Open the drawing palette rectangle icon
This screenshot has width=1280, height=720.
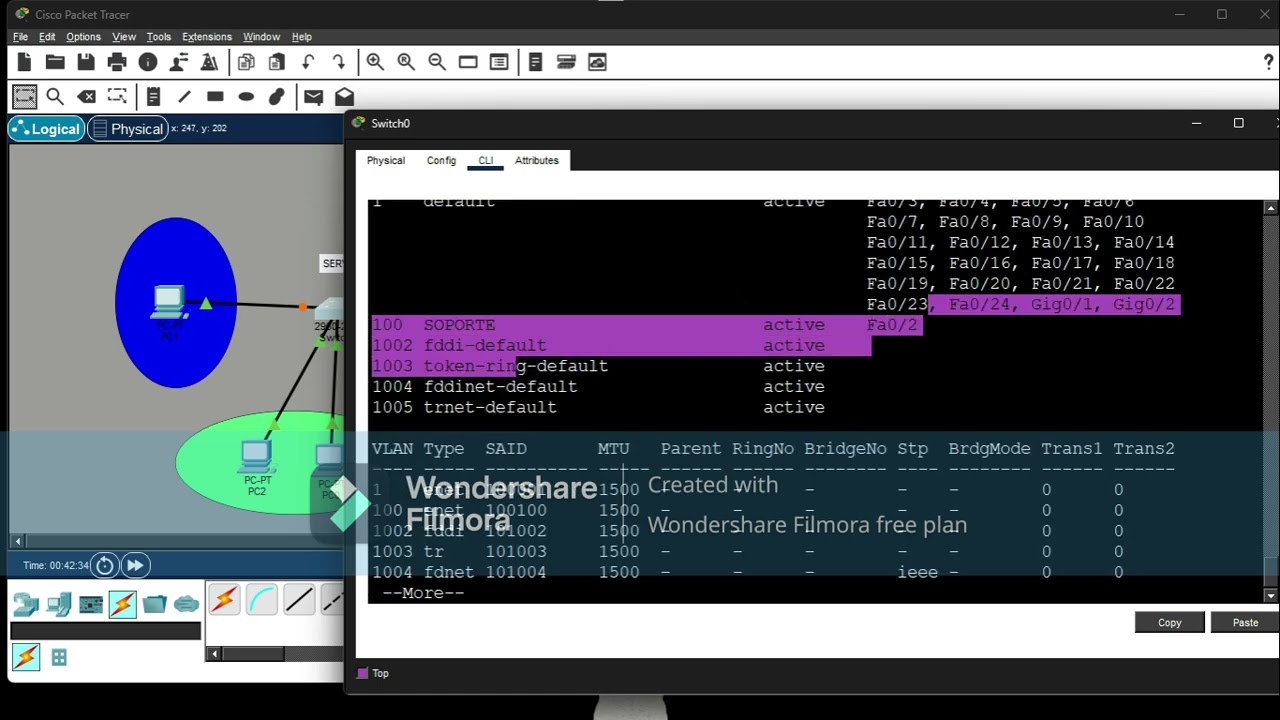point(468,62)
